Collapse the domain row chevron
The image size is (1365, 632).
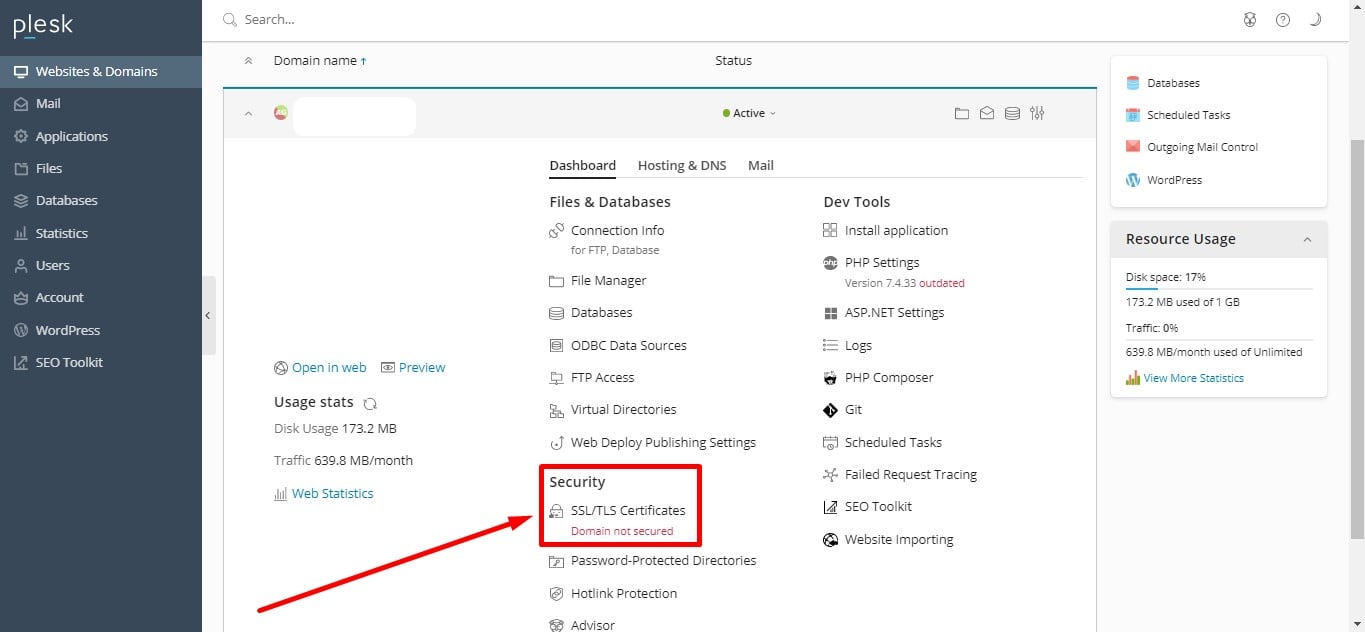click(x=249, y=113)
